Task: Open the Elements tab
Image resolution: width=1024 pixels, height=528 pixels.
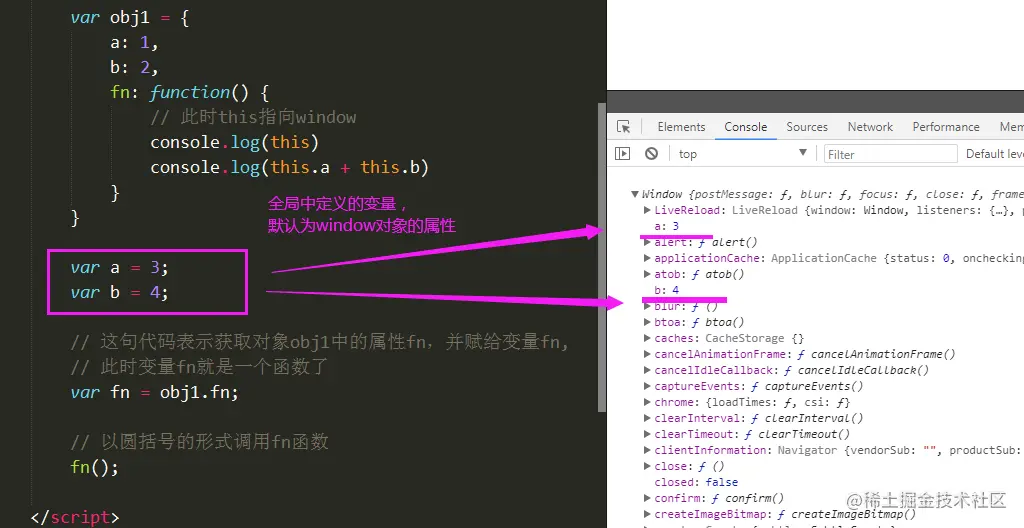Action: (x=681, y=127)
